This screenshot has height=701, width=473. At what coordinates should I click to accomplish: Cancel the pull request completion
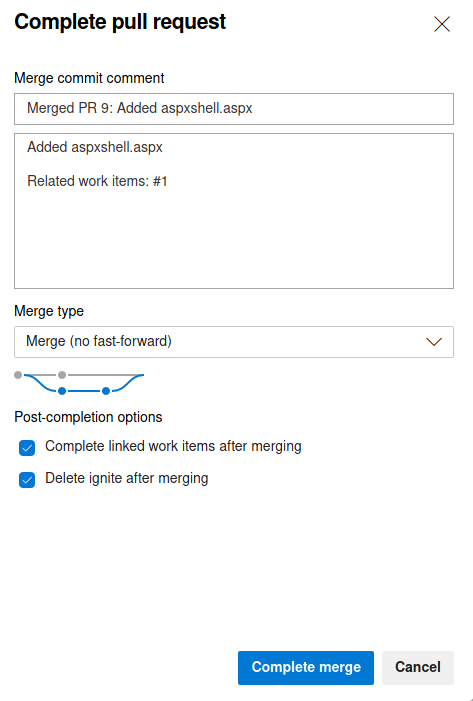pyautogui.click(x=418, y=667)
